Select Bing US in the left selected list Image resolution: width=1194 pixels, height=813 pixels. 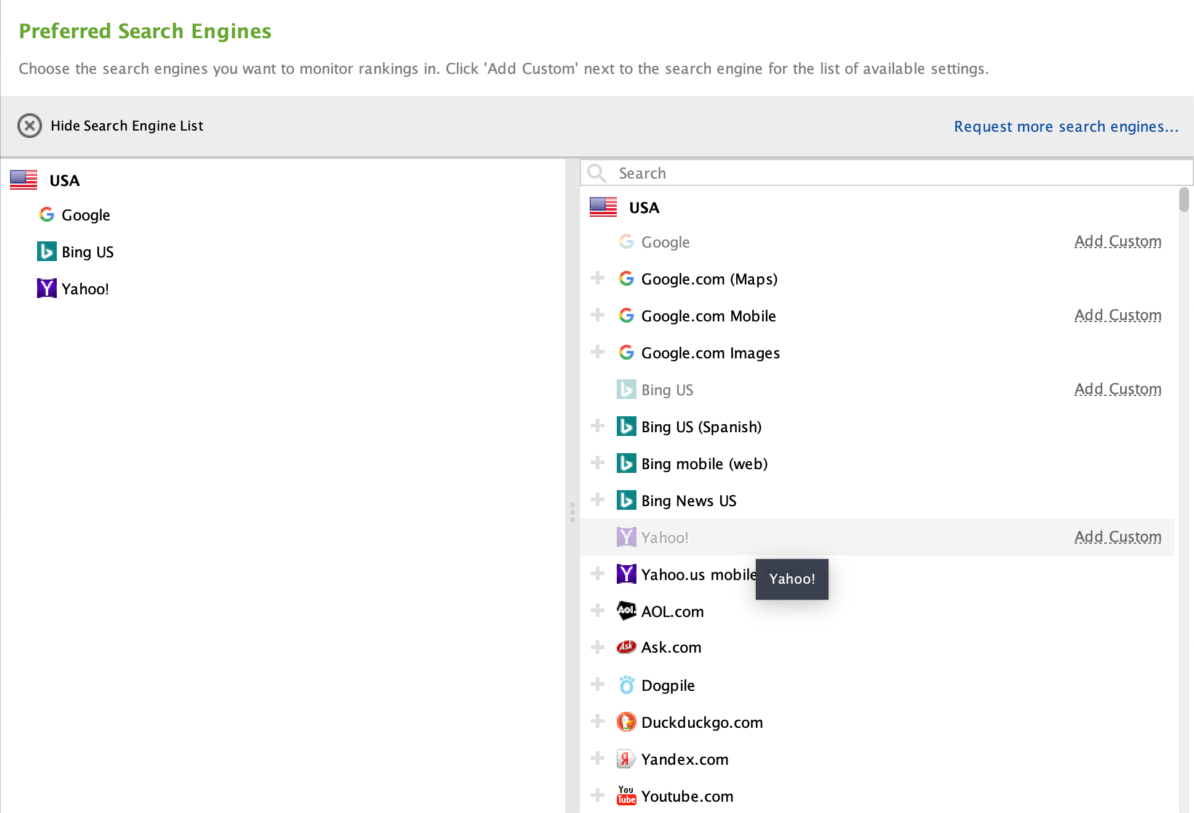(88, 252)
